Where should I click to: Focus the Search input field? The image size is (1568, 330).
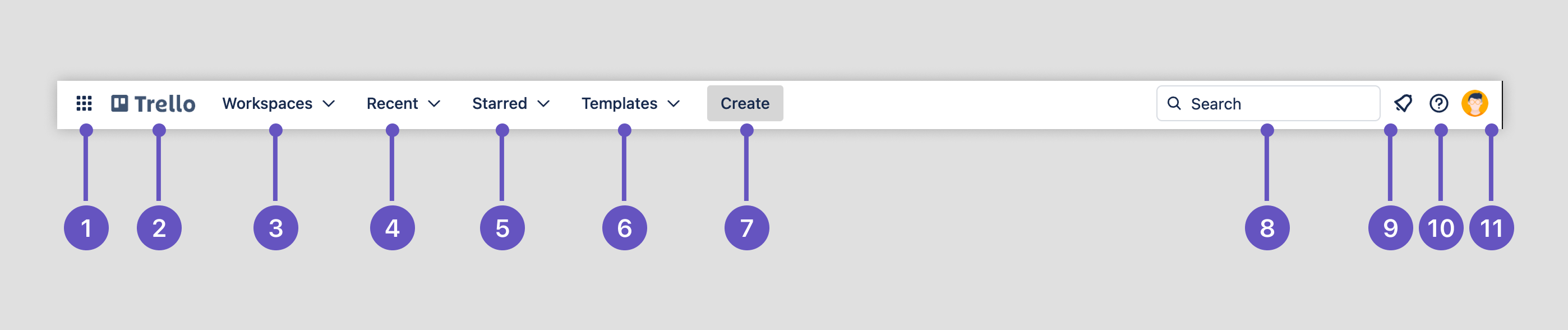[x=1268, y=103]
